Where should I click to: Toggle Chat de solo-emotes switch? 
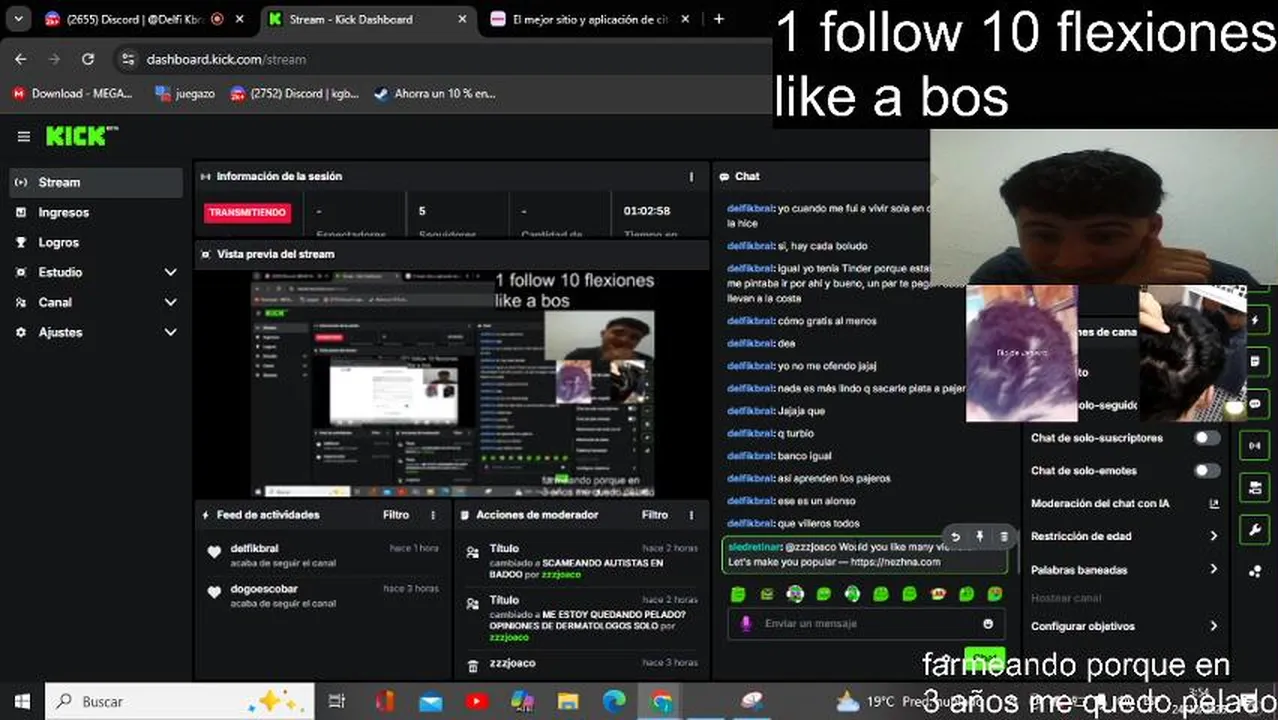(x=1207, y=470)
